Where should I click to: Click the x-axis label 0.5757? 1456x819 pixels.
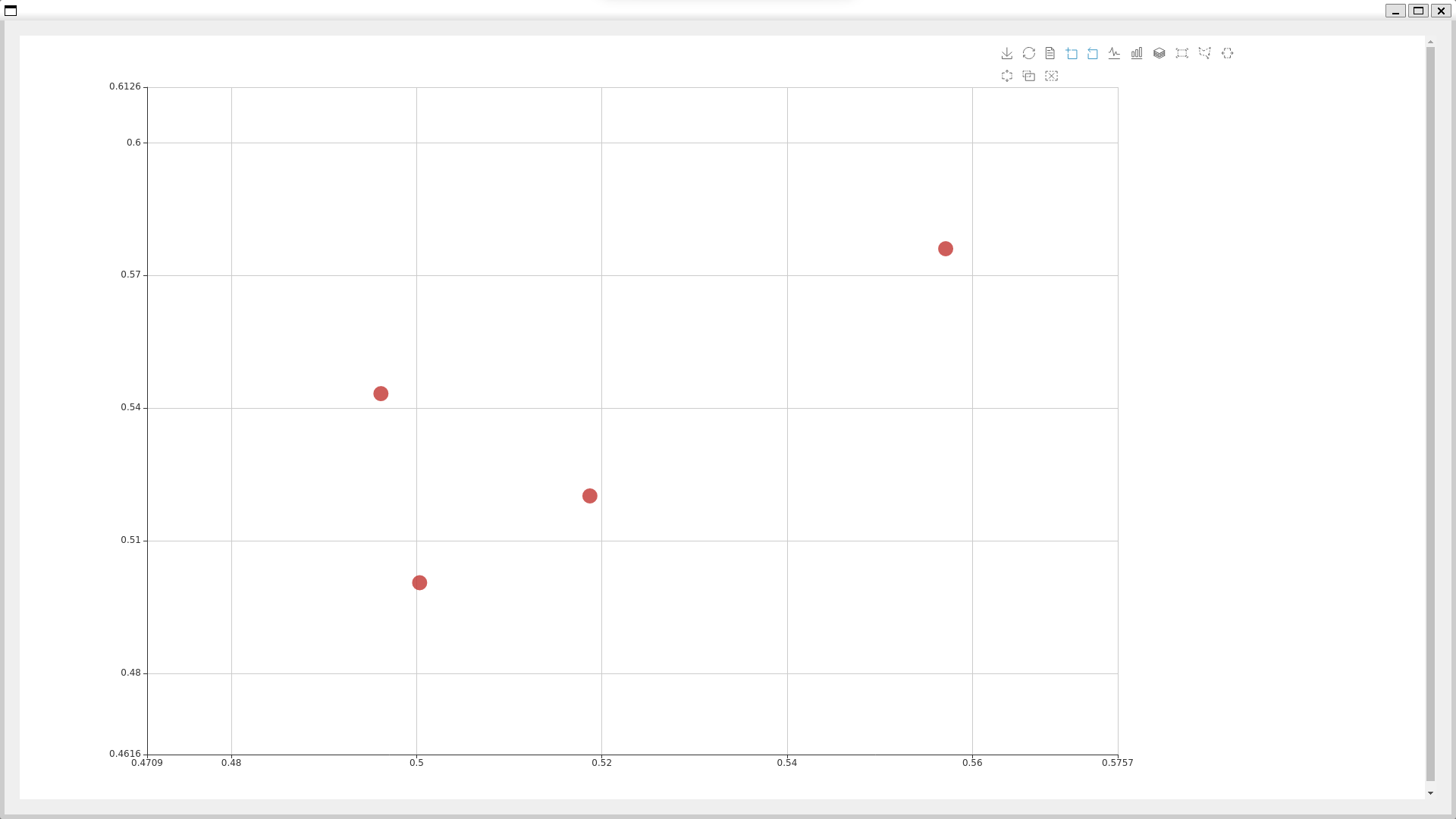tap(1118, 763)
